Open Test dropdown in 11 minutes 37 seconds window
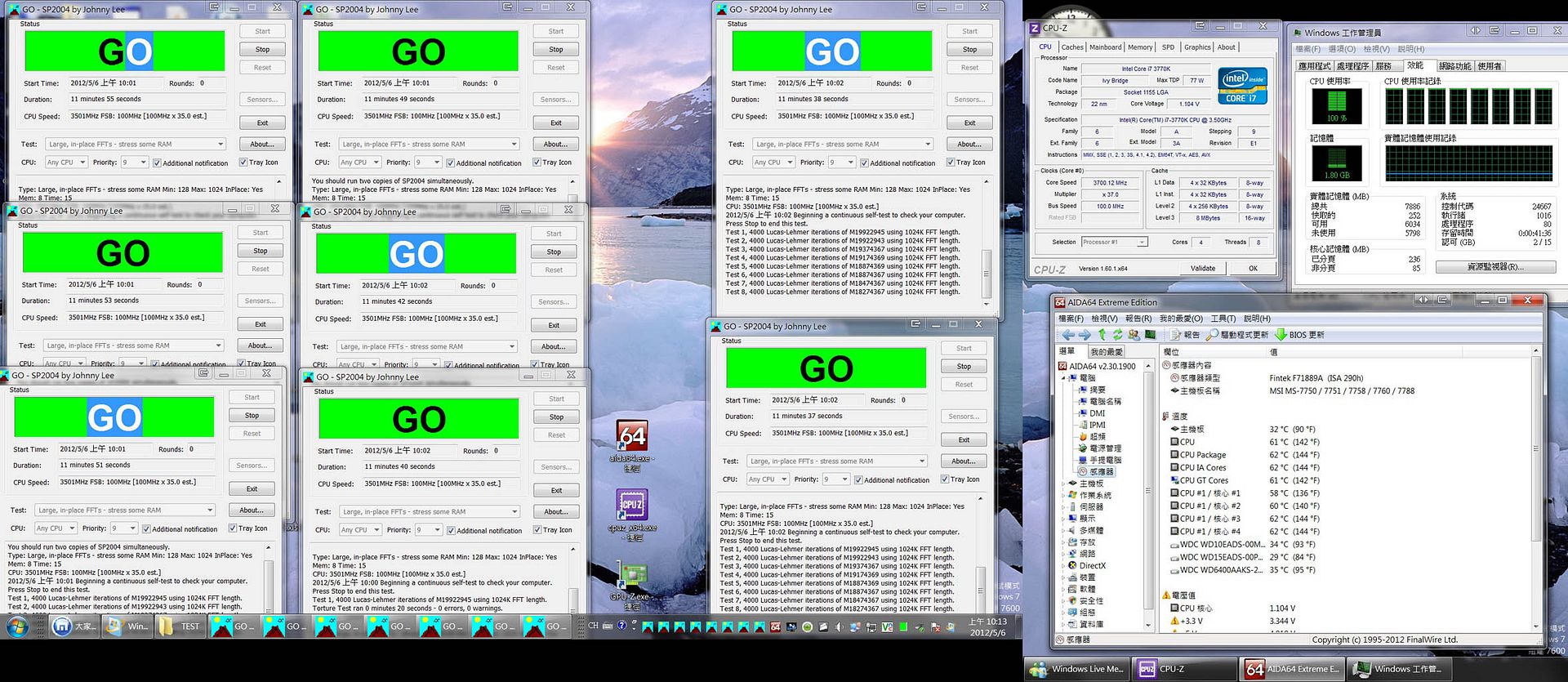 (x=837, y=461)
